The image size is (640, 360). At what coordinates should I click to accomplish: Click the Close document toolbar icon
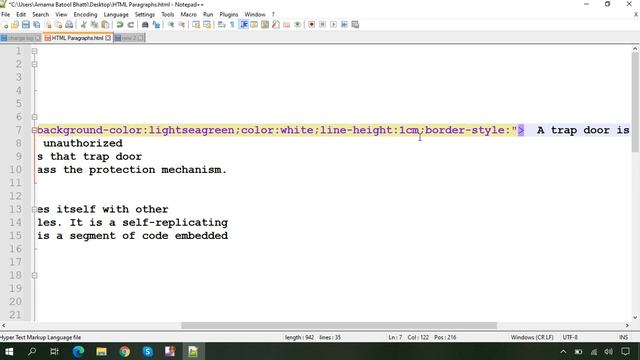point(48,24)
